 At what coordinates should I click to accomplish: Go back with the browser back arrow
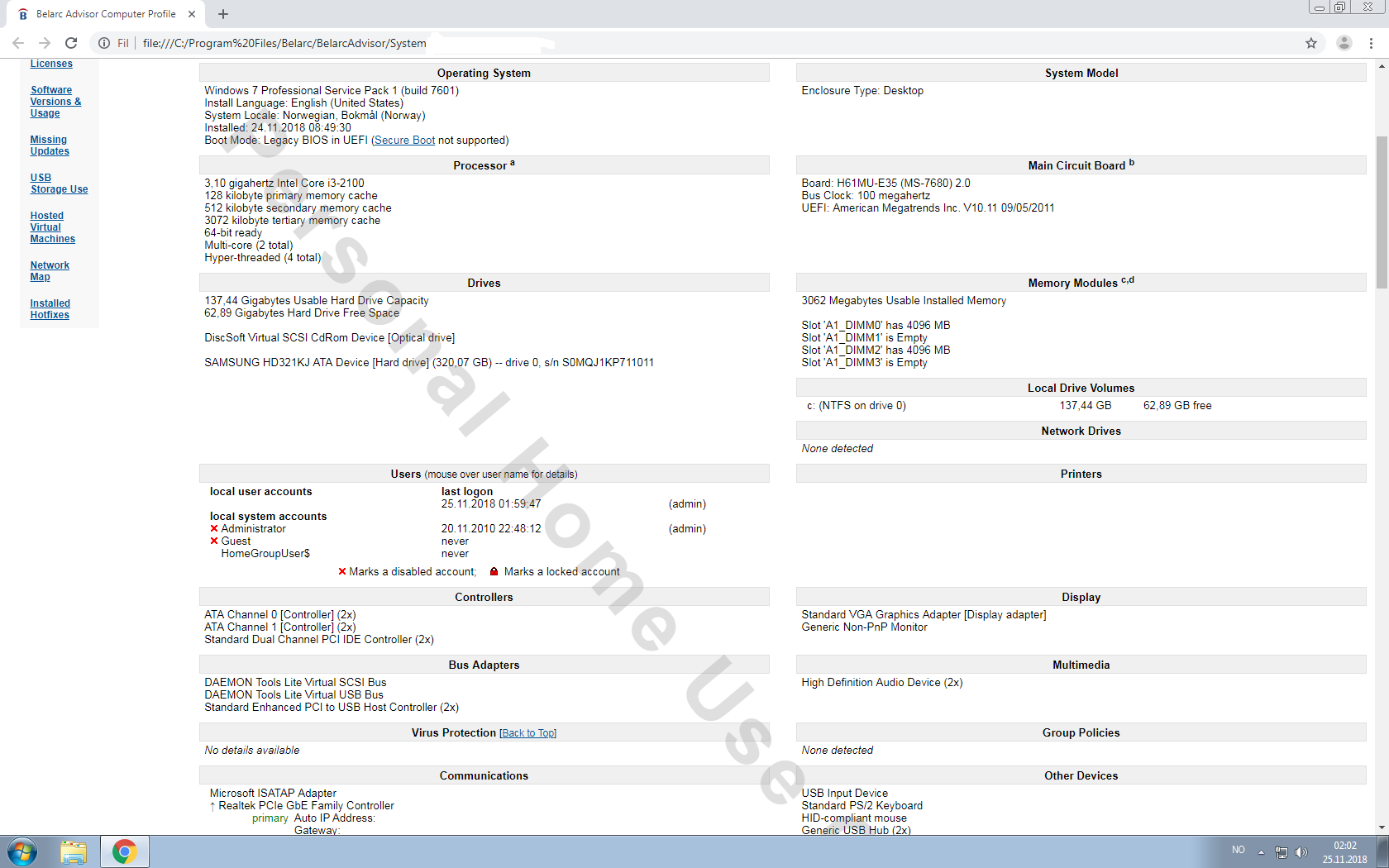coord(18,43)
